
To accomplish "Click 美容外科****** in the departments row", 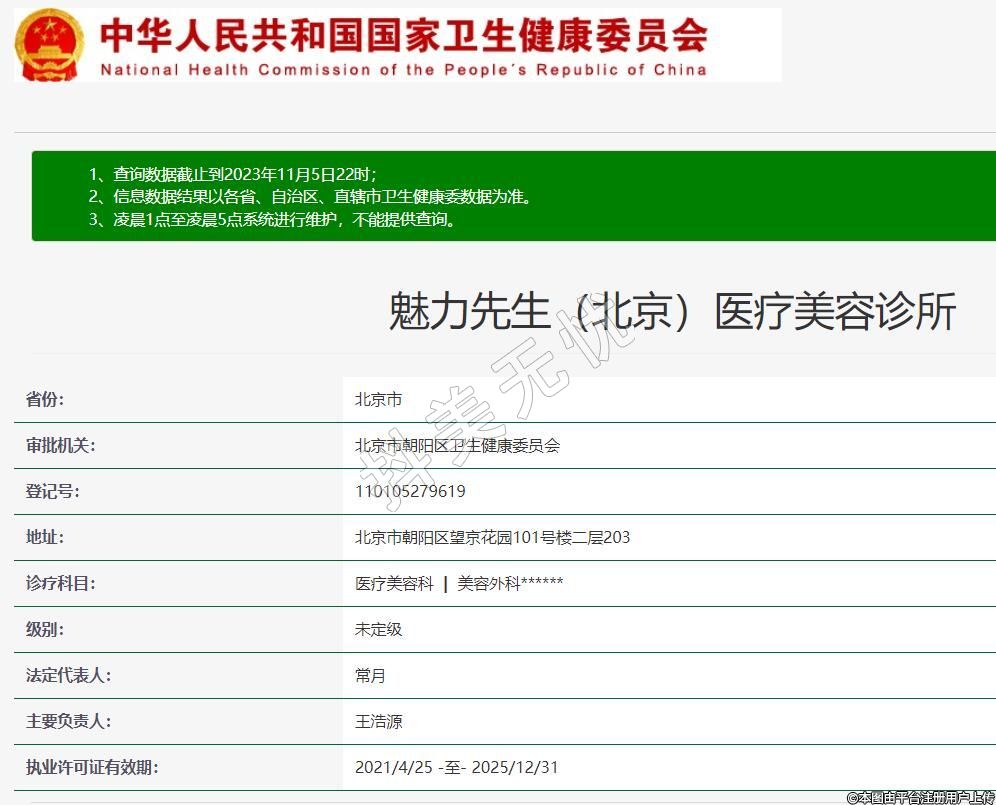I will [510, 584].
